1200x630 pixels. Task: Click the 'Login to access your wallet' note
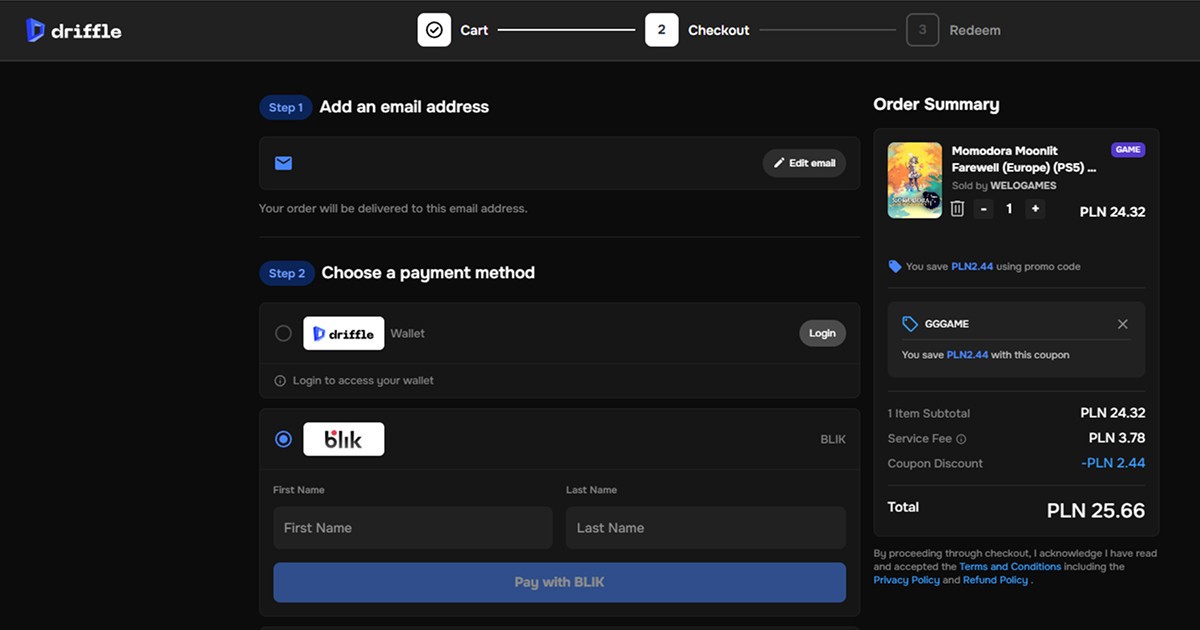click(x=363, y=381)
